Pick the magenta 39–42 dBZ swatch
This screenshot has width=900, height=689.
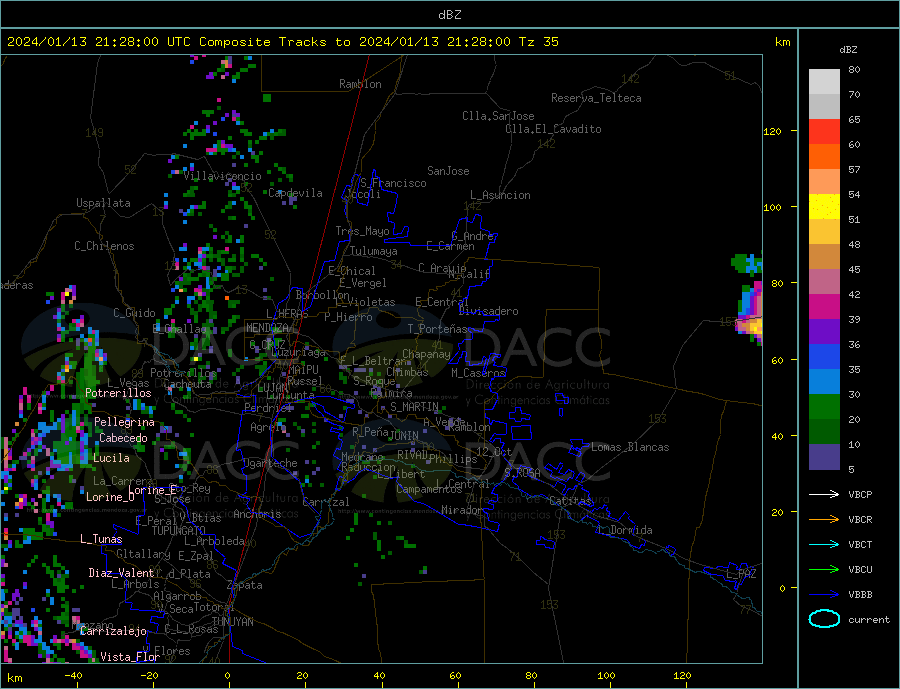pyautogui.click(x=824, y=307)
